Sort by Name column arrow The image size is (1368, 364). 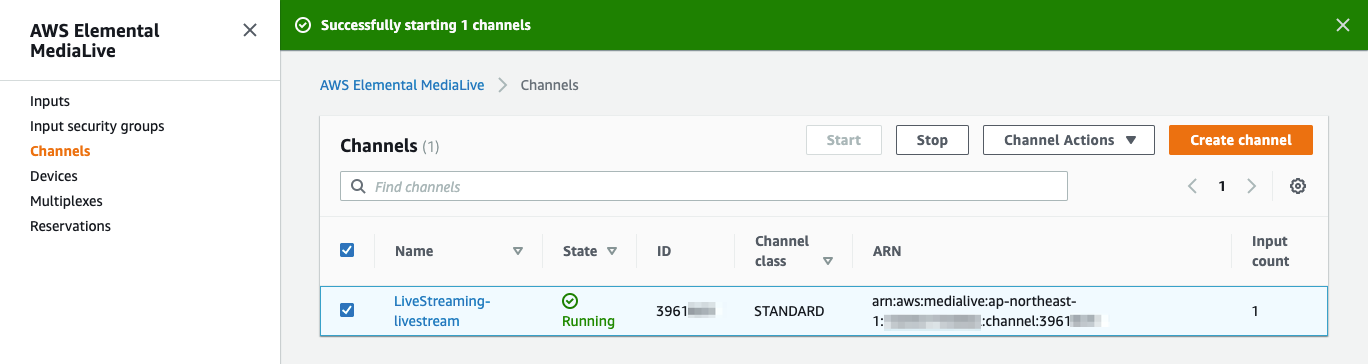[517, 251]
